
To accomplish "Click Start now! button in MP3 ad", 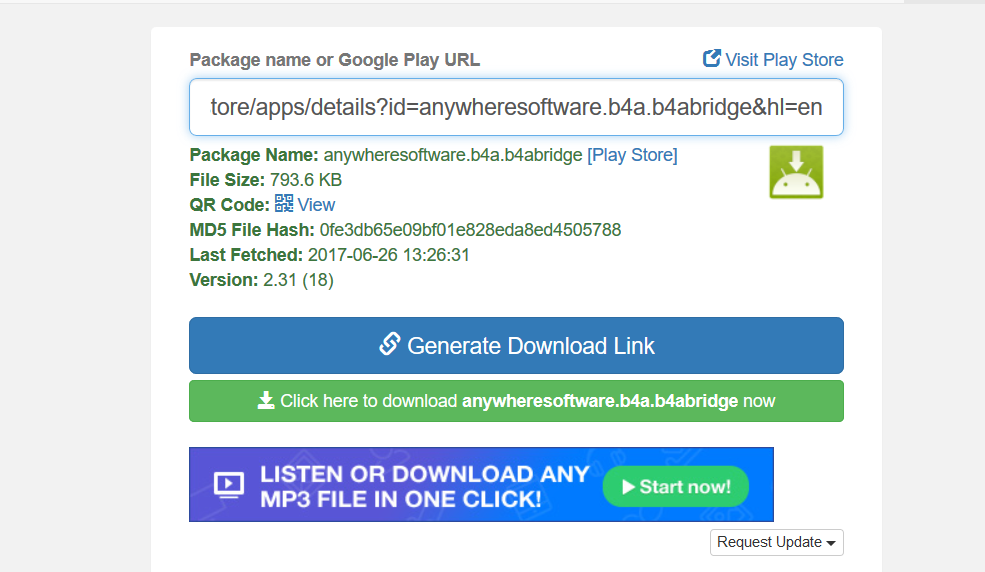I will coord(676,487).
